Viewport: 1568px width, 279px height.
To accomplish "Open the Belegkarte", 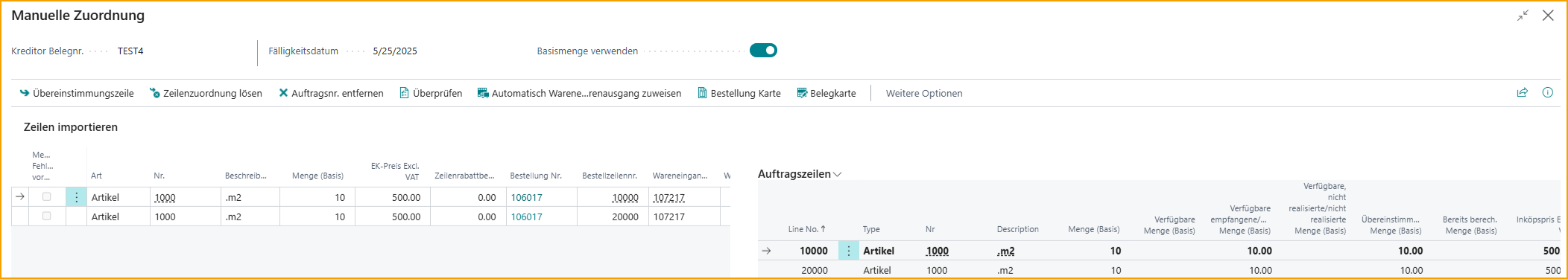I will click(826, 93).
